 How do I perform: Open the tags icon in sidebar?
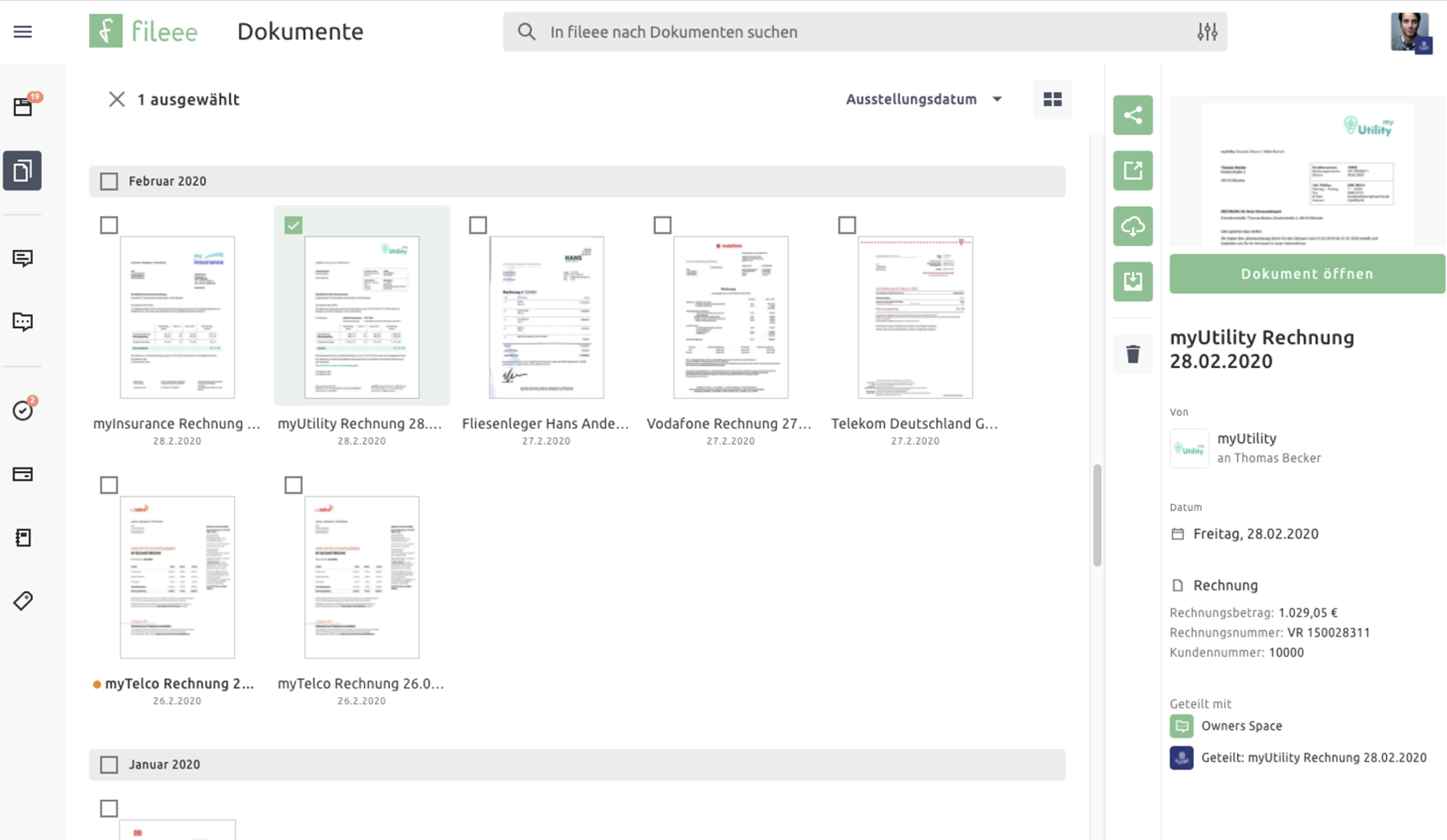point(23,601)
